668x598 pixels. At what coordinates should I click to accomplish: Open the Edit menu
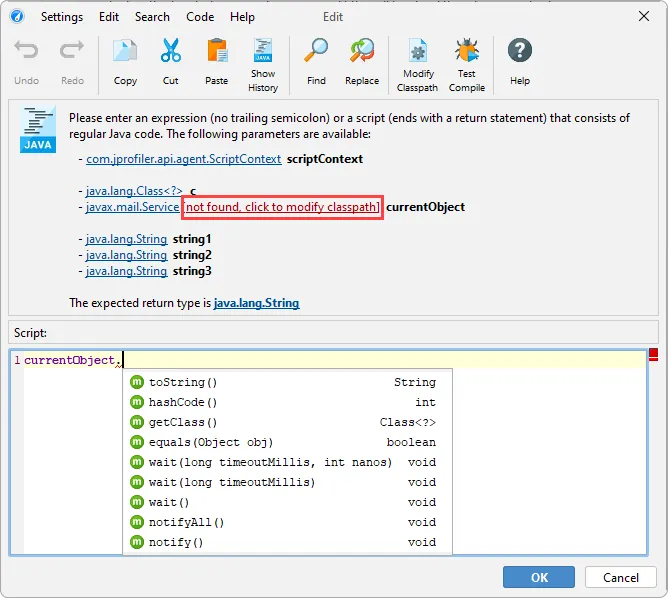coord(109,17)
